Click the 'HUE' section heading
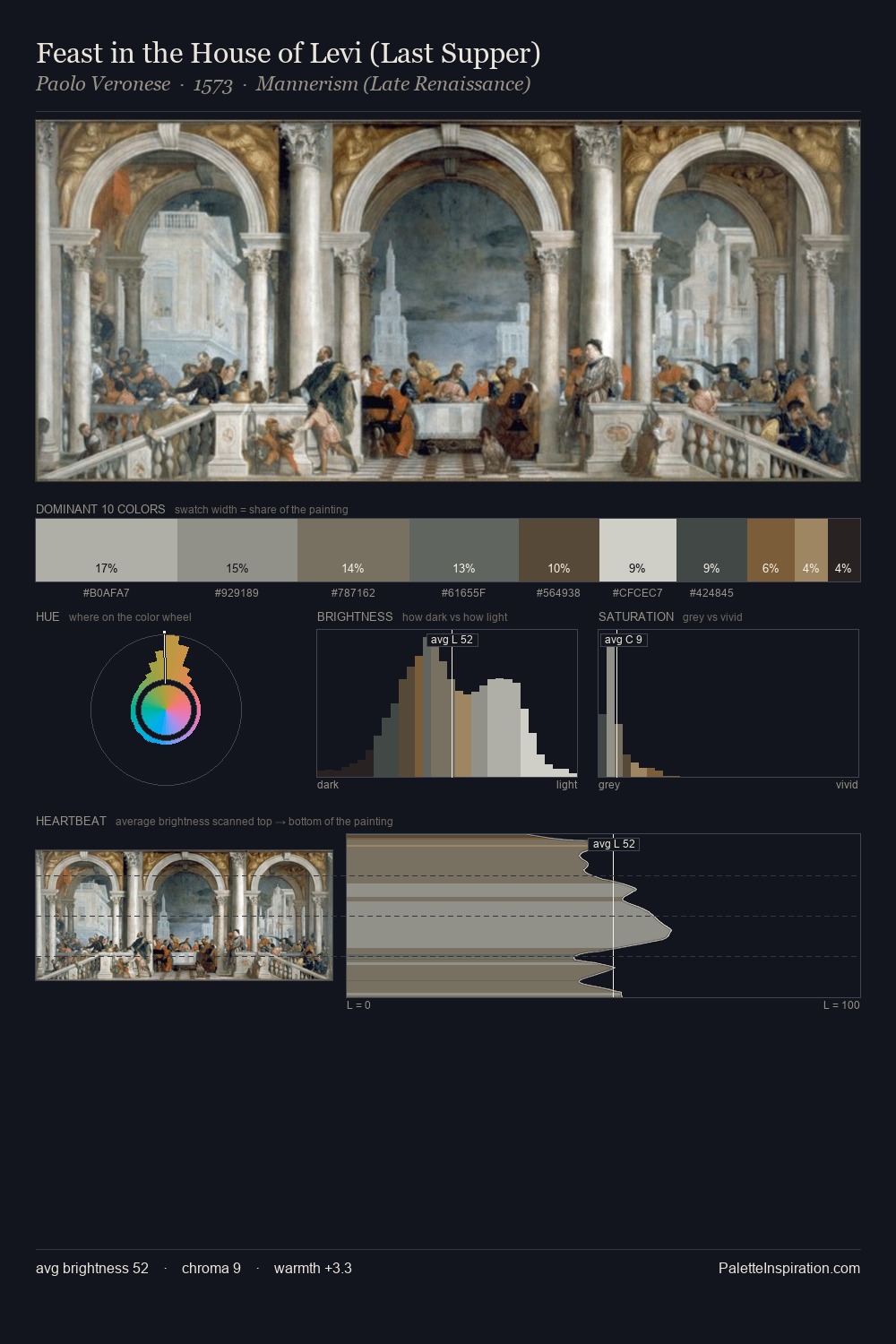Screen dimensions: 896x1344 (x=47, y=616)
